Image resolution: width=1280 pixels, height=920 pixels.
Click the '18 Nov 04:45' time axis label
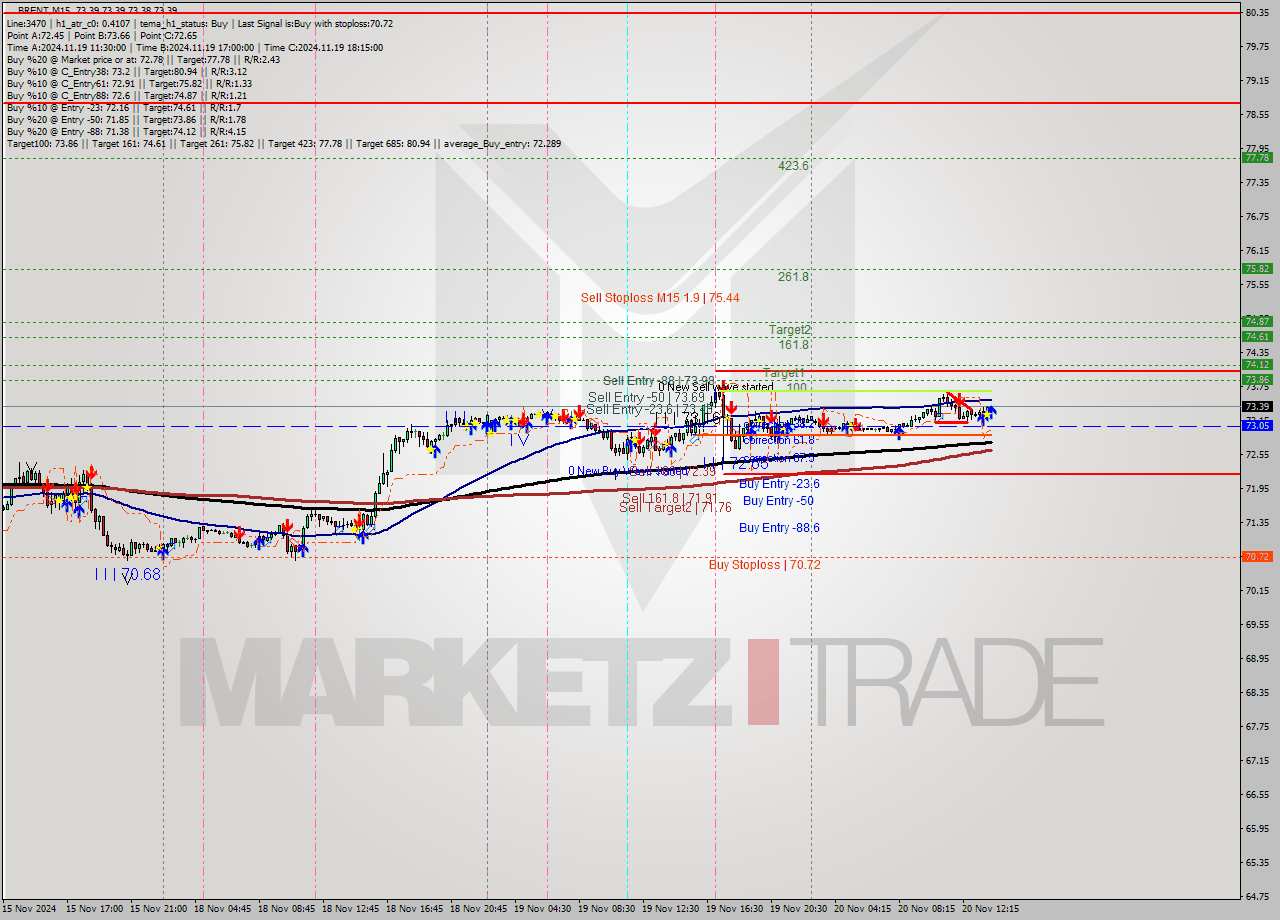click(x=224, y=909)
